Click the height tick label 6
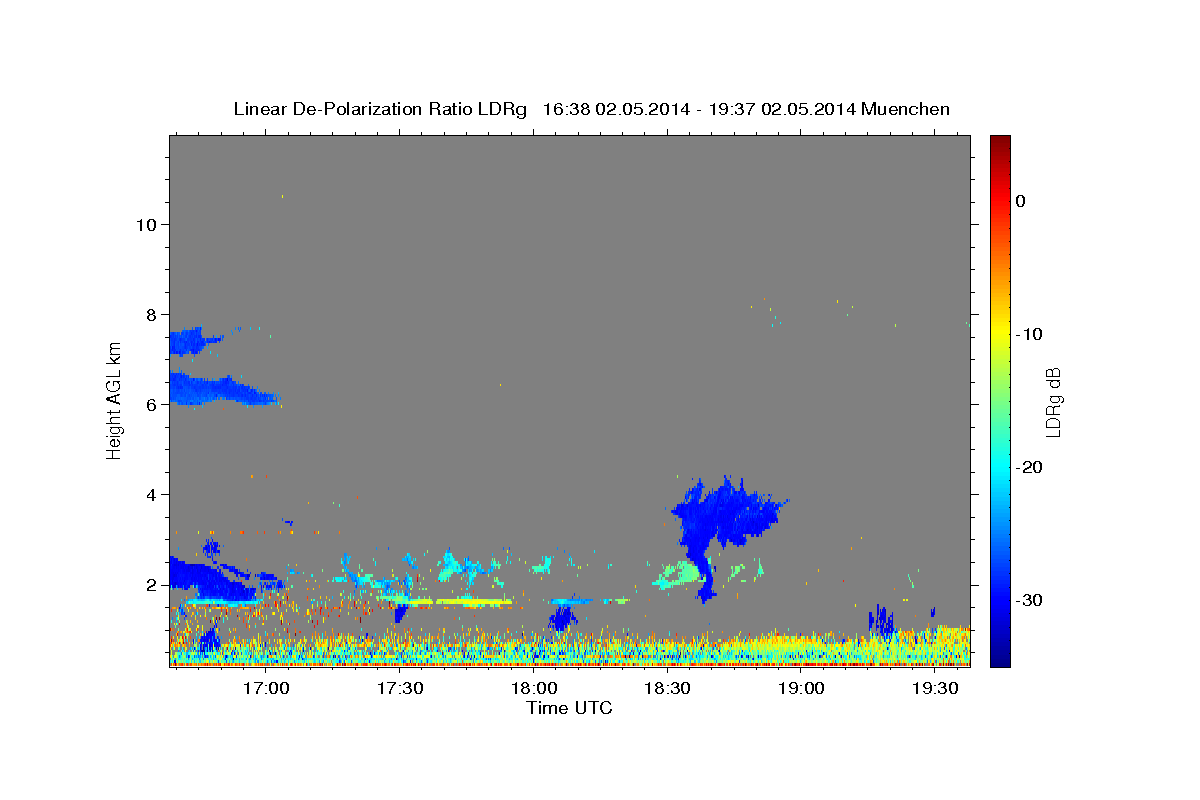The height and width of the screenshot is (800, 1200). pos(152,404)
